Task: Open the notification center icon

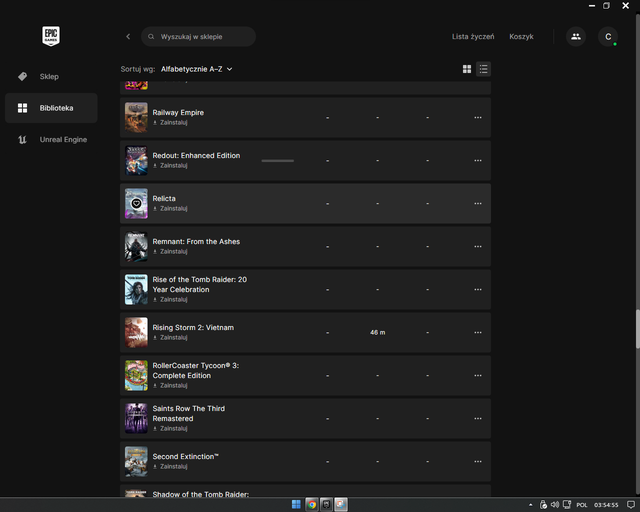Action: [x=631, y=505]
